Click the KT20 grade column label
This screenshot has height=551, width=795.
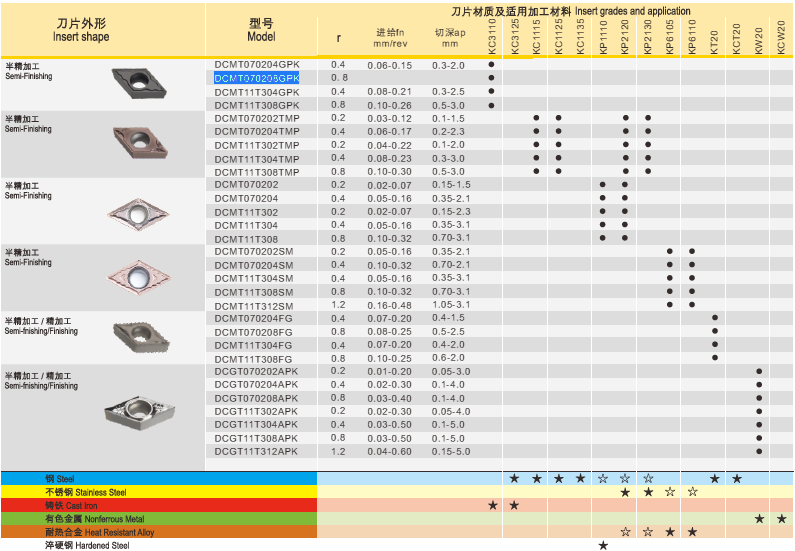pyautogui.click(x=714, y=42)
